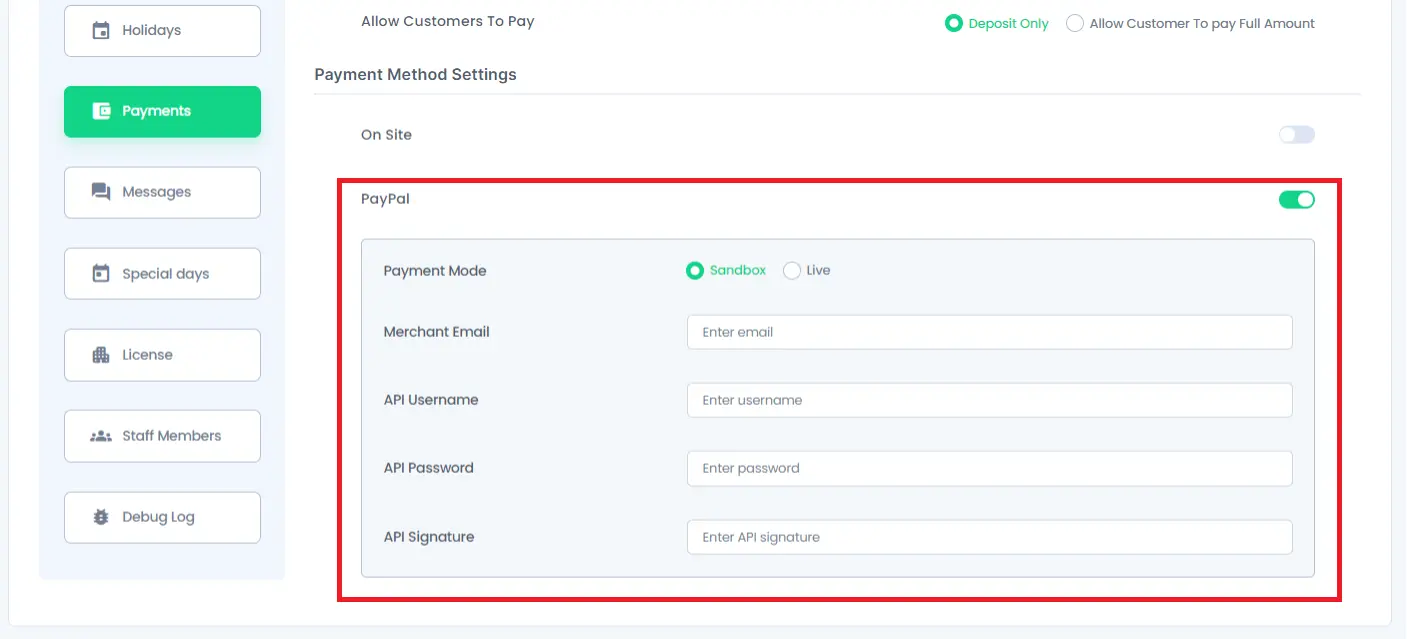Click the PayPal label text
This screenshot has height=639, width=1407.
[385, 199]
